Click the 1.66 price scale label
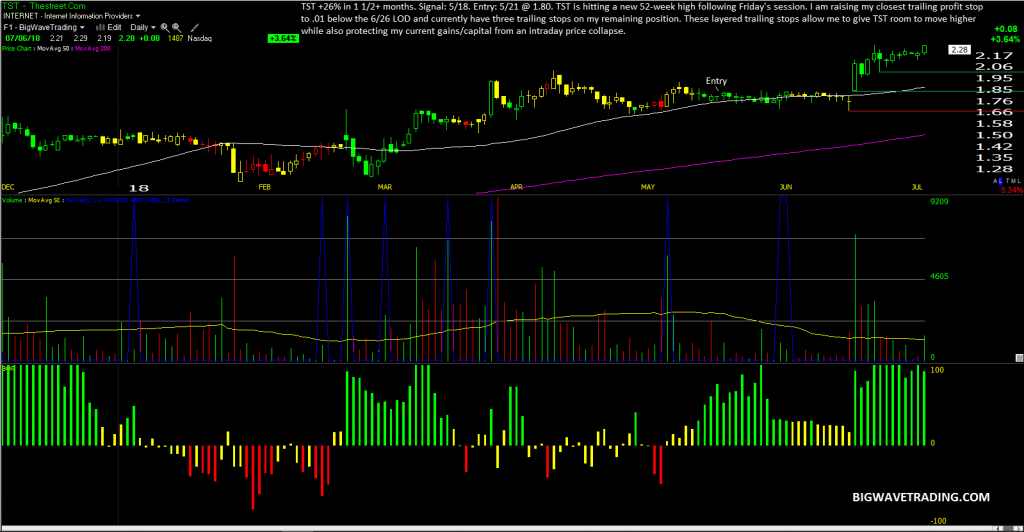This screenshot has width=1024, height=532. (993, 112)
